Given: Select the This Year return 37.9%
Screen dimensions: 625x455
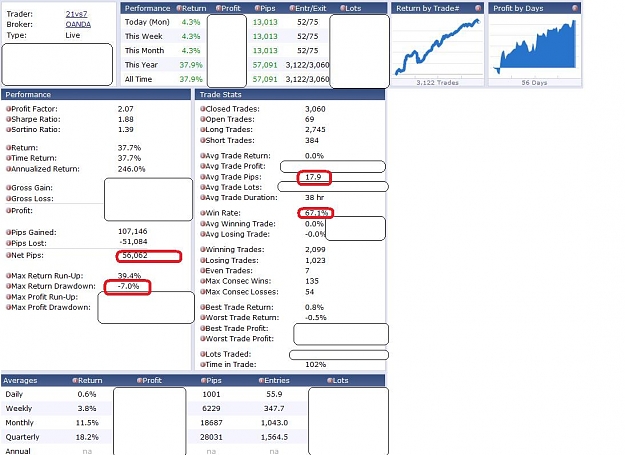Looking at the screenshot, I should (191, 65).
